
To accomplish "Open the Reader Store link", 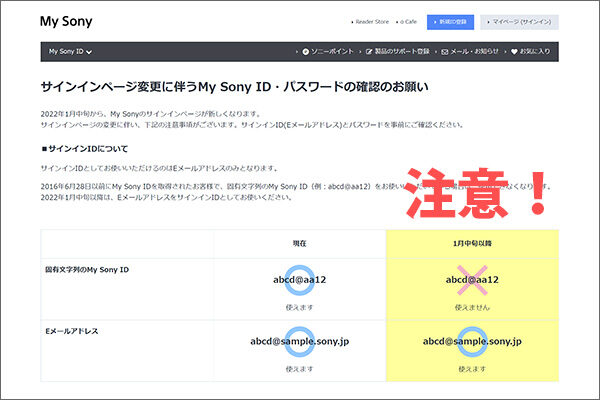I will click(372, 22).
